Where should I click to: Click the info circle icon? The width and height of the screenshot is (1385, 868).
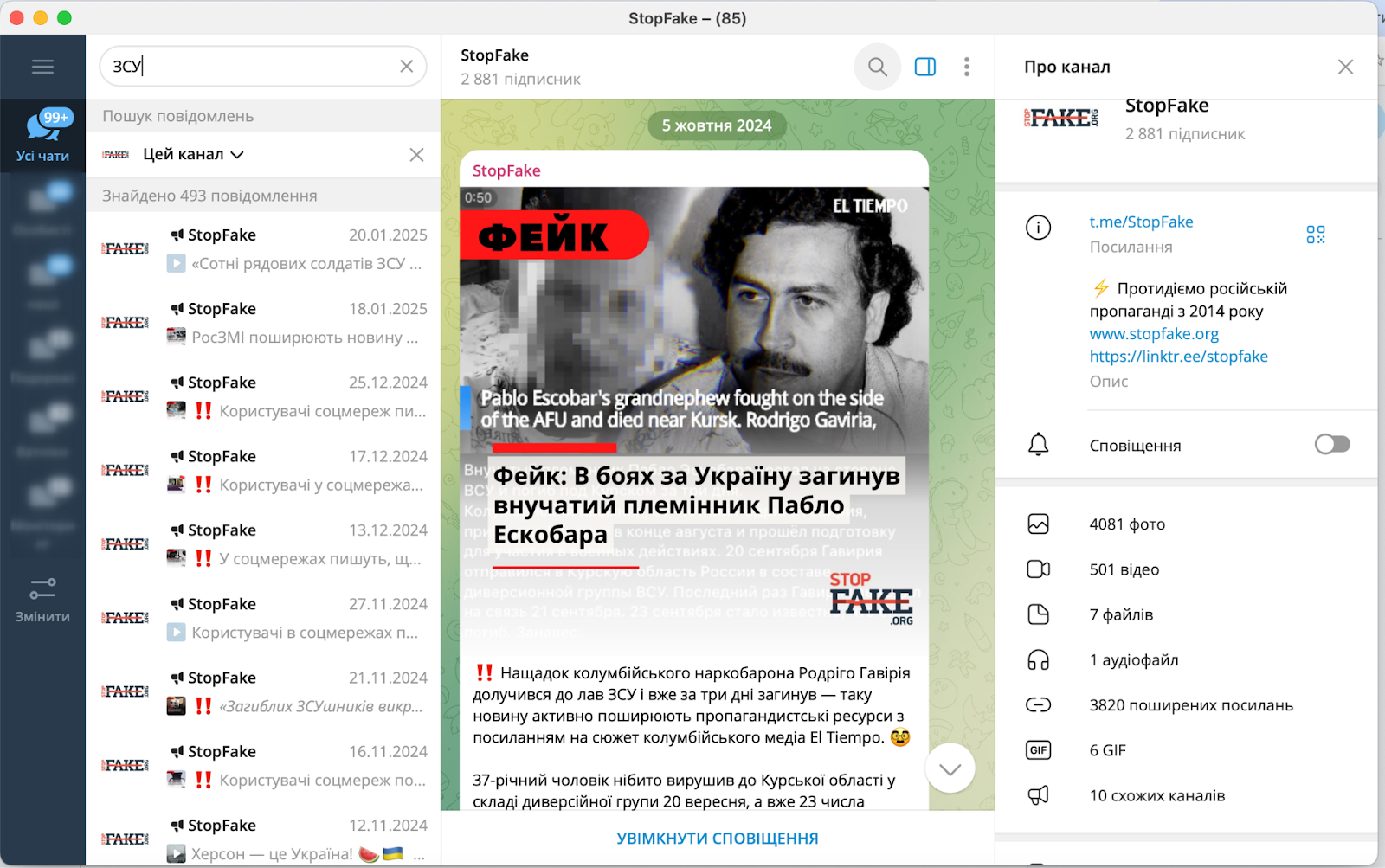[x=1038, y=228]
